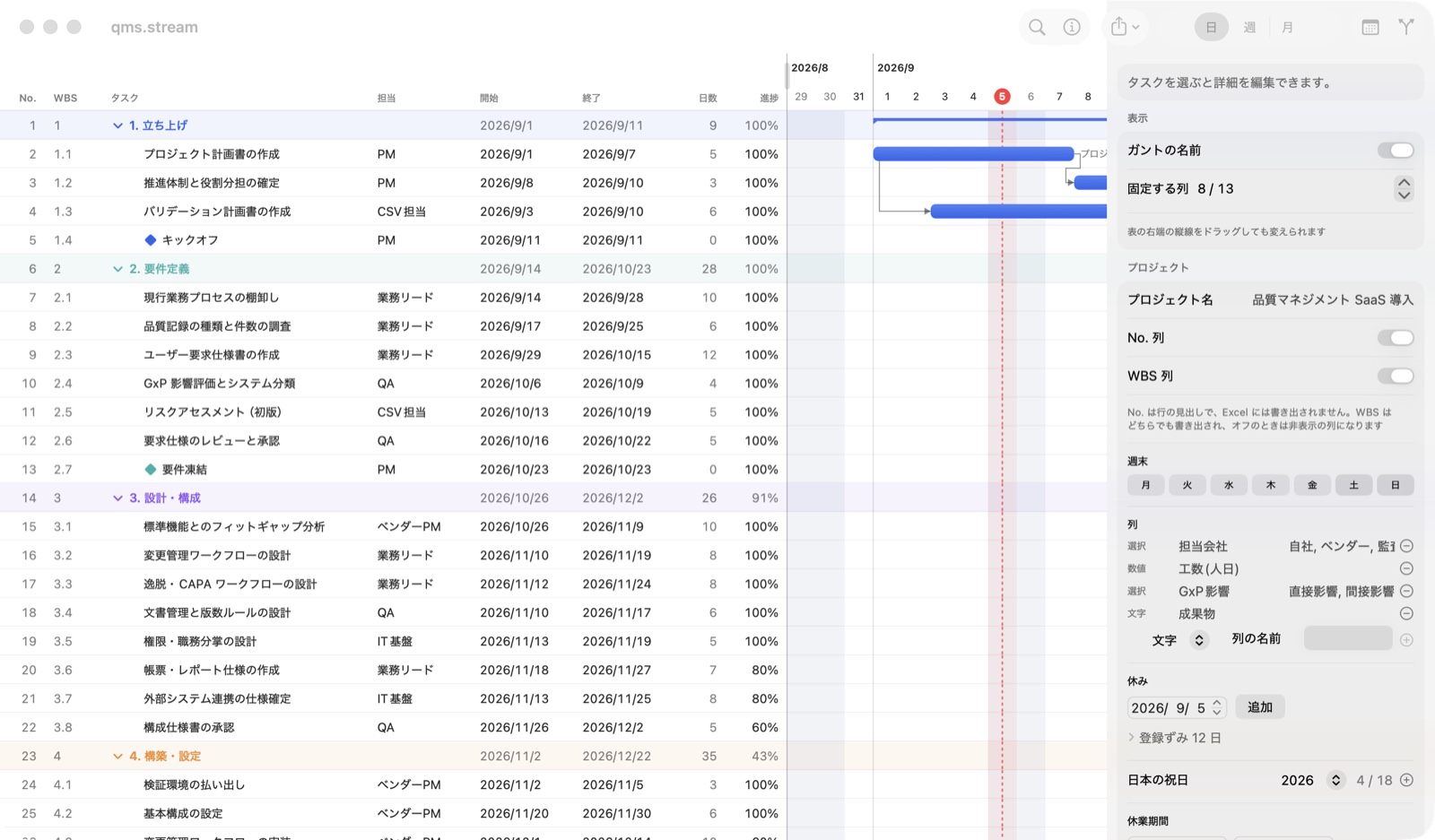Switch timeline scale to 日 (day)
Image resolution: width=1435 pixels, height=840 pixels.
(1211, 27)
